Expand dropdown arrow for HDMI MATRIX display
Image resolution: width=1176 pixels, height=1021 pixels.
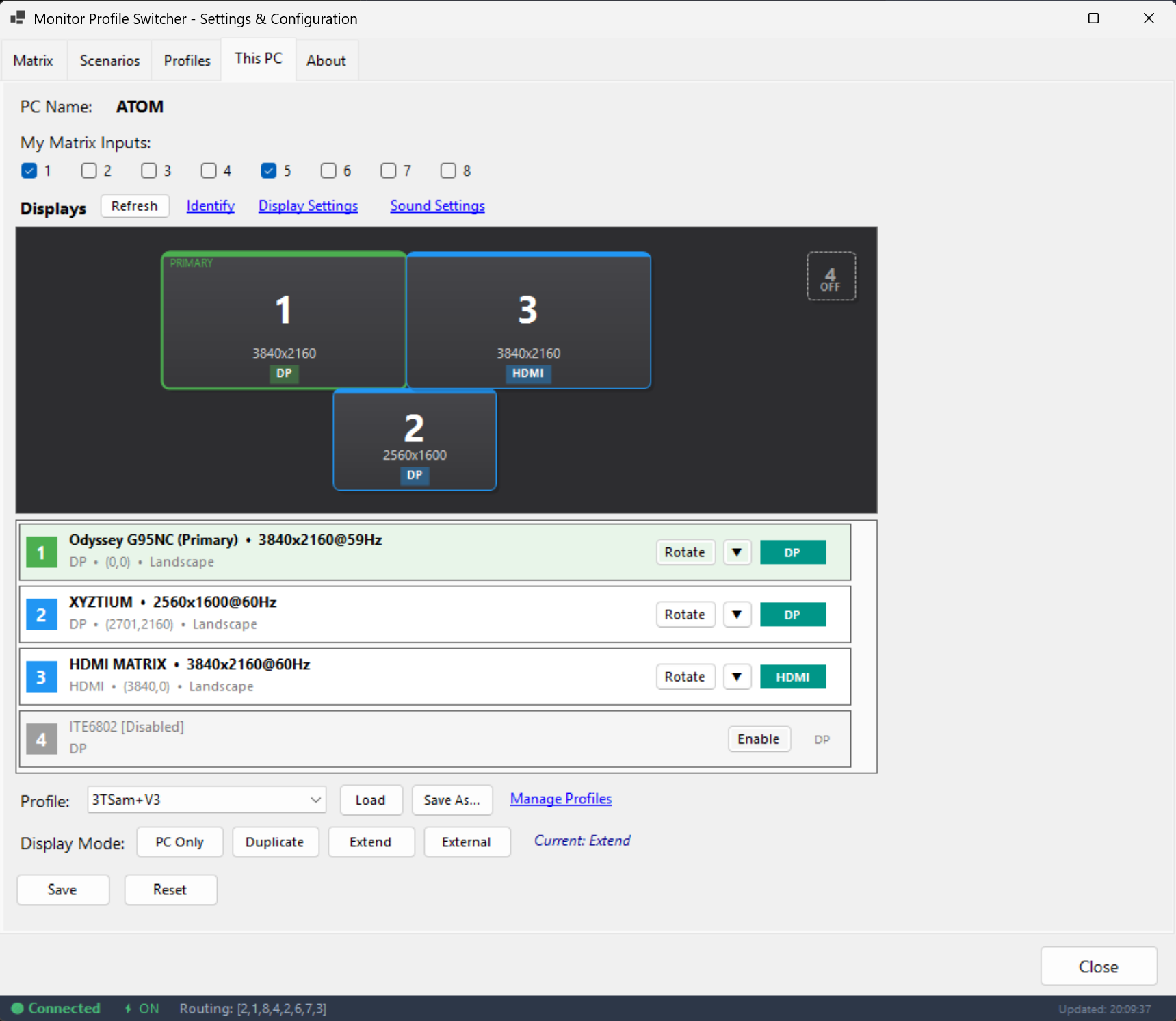coord(737,677)
